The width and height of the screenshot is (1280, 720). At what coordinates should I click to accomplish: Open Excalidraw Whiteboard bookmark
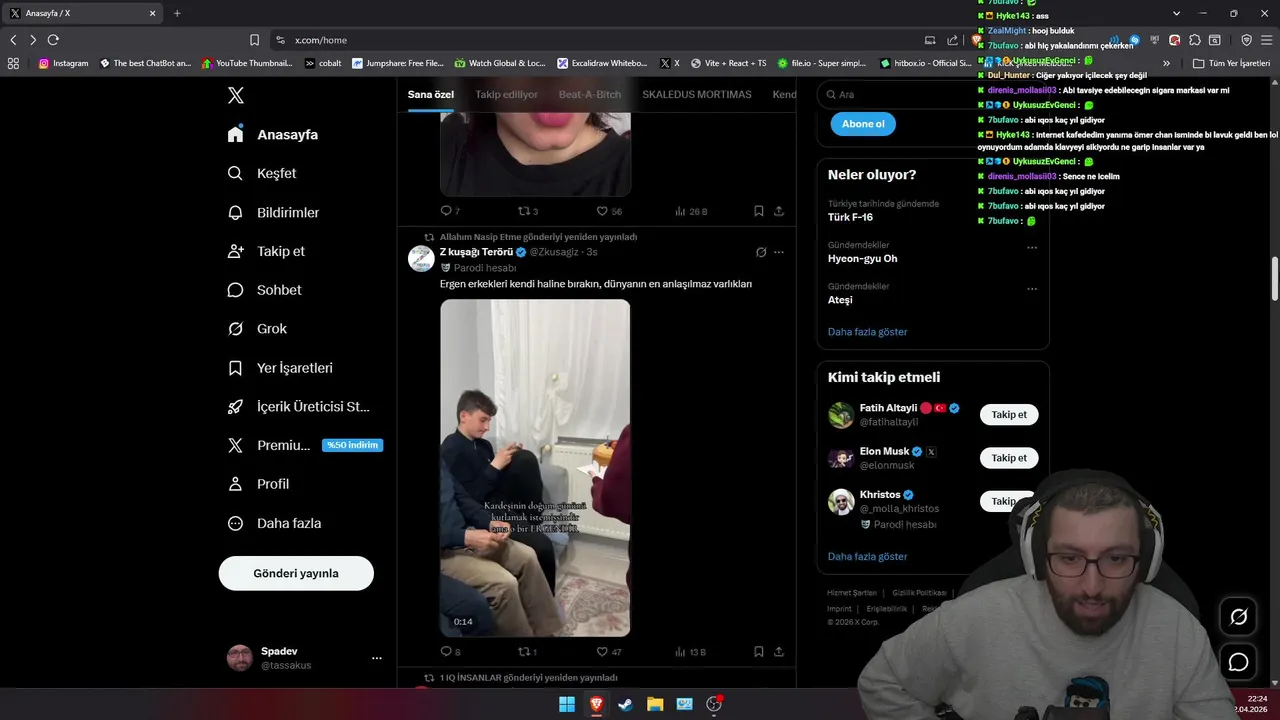point(602,63)
